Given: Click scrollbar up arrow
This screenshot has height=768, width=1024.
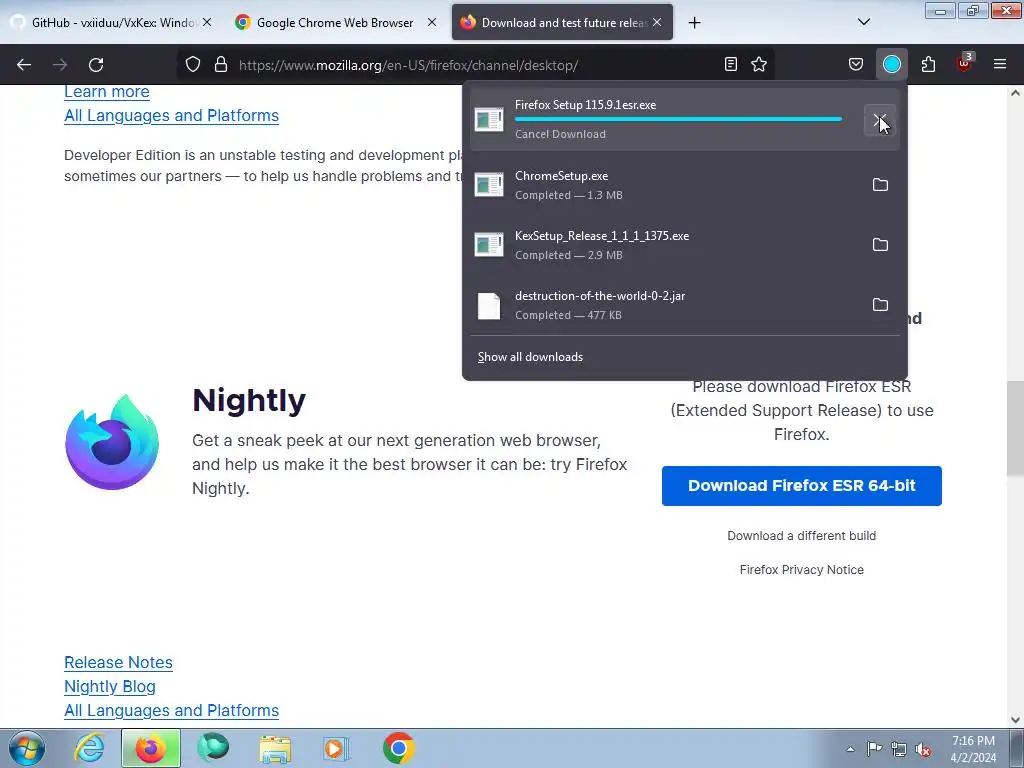Looking at the screenshot, I should pos(1015,93).
